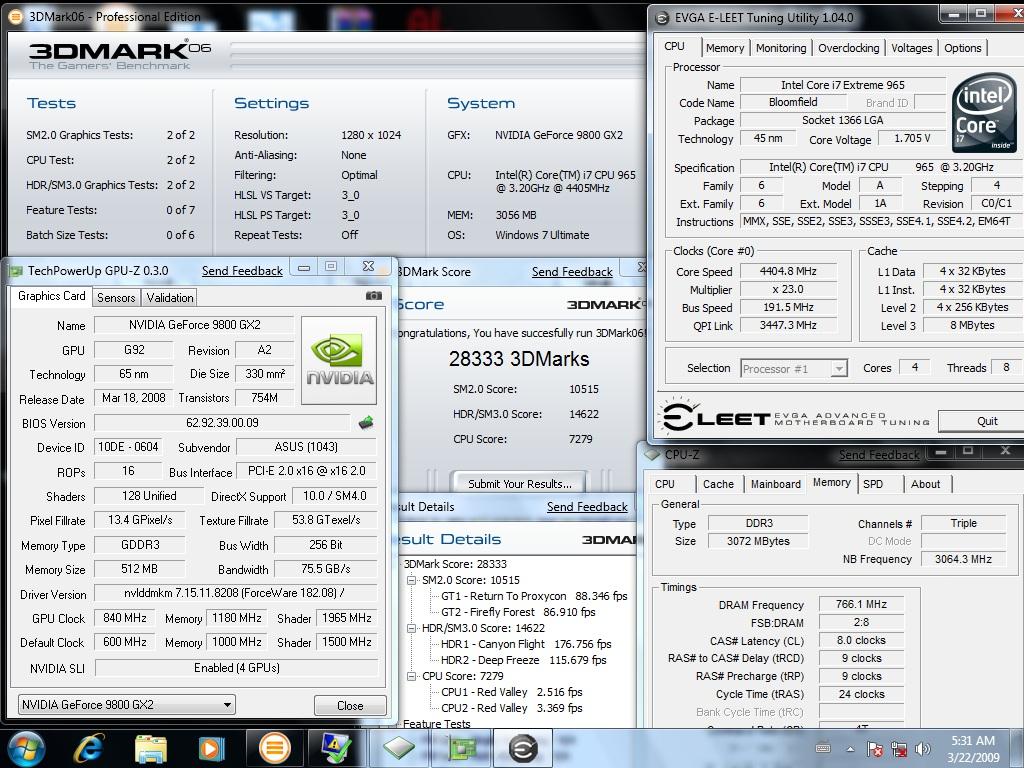Screen dimensions: 1025x768
Task: Click the NVIDIA SLI Enabled (4 GPUs) field
Action: coord(236,668)
